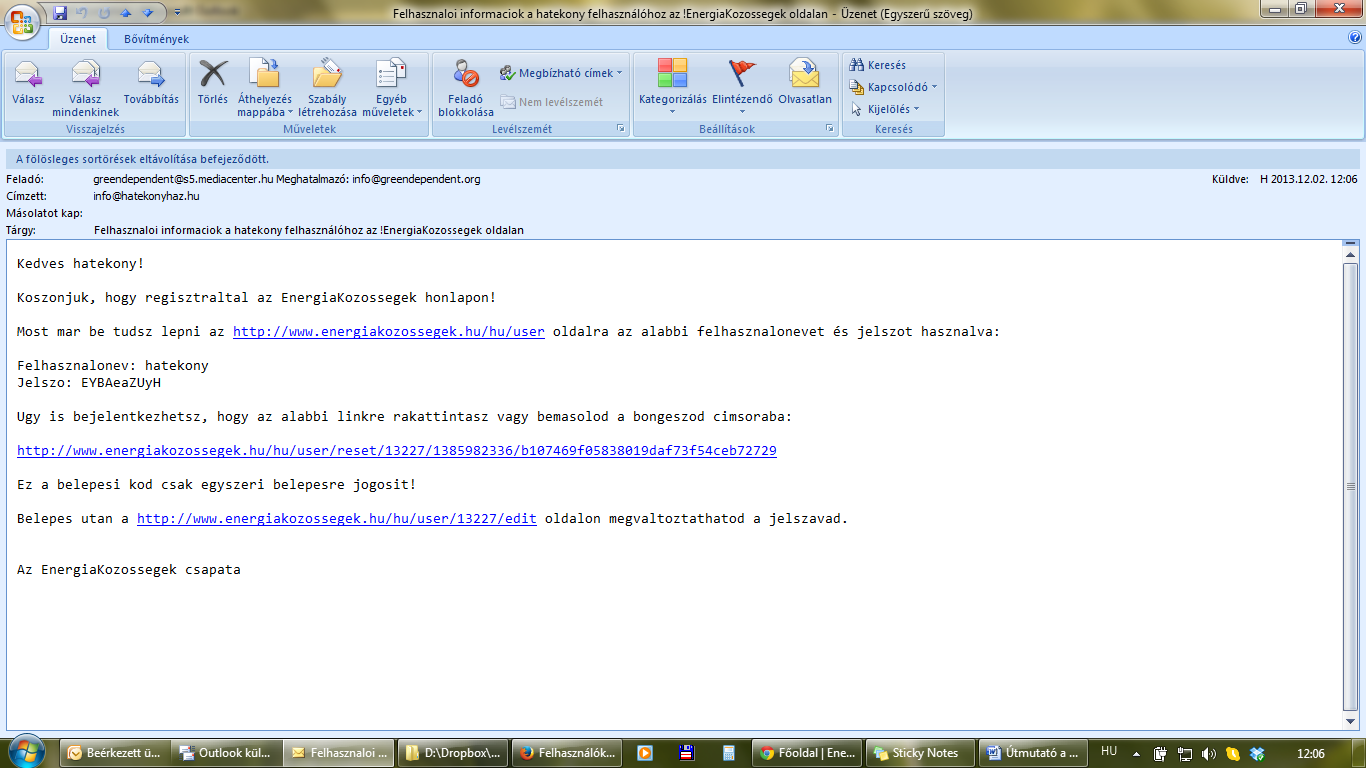
Task: Open the Sticky Notes taskbar window
Action: click(x=921, y=753)
